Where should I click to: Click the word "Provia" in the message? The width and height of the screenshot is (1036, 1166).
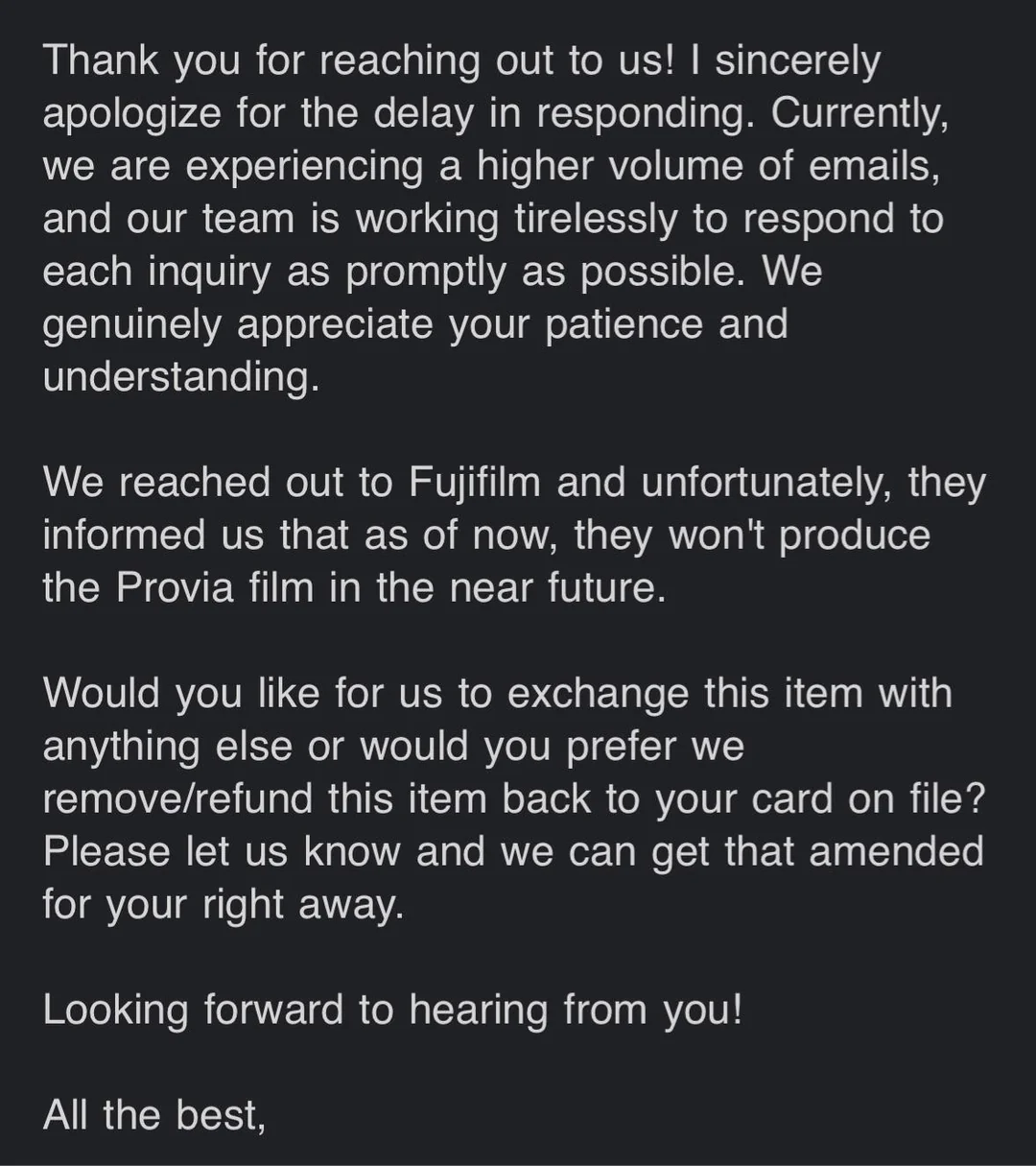[x=175, y=587]
